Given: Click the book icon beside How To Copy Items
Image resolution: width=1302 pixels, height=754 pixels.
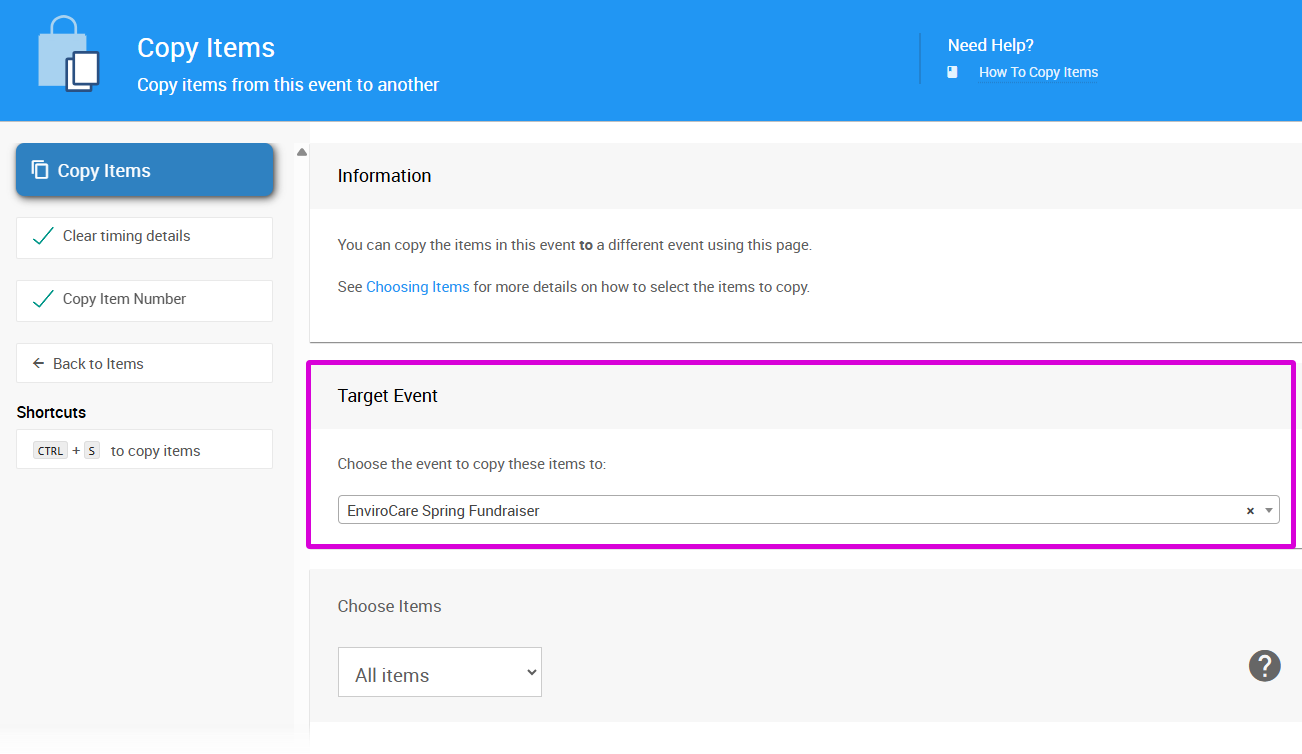Looking at the screenshot, I should pos(952,72).
